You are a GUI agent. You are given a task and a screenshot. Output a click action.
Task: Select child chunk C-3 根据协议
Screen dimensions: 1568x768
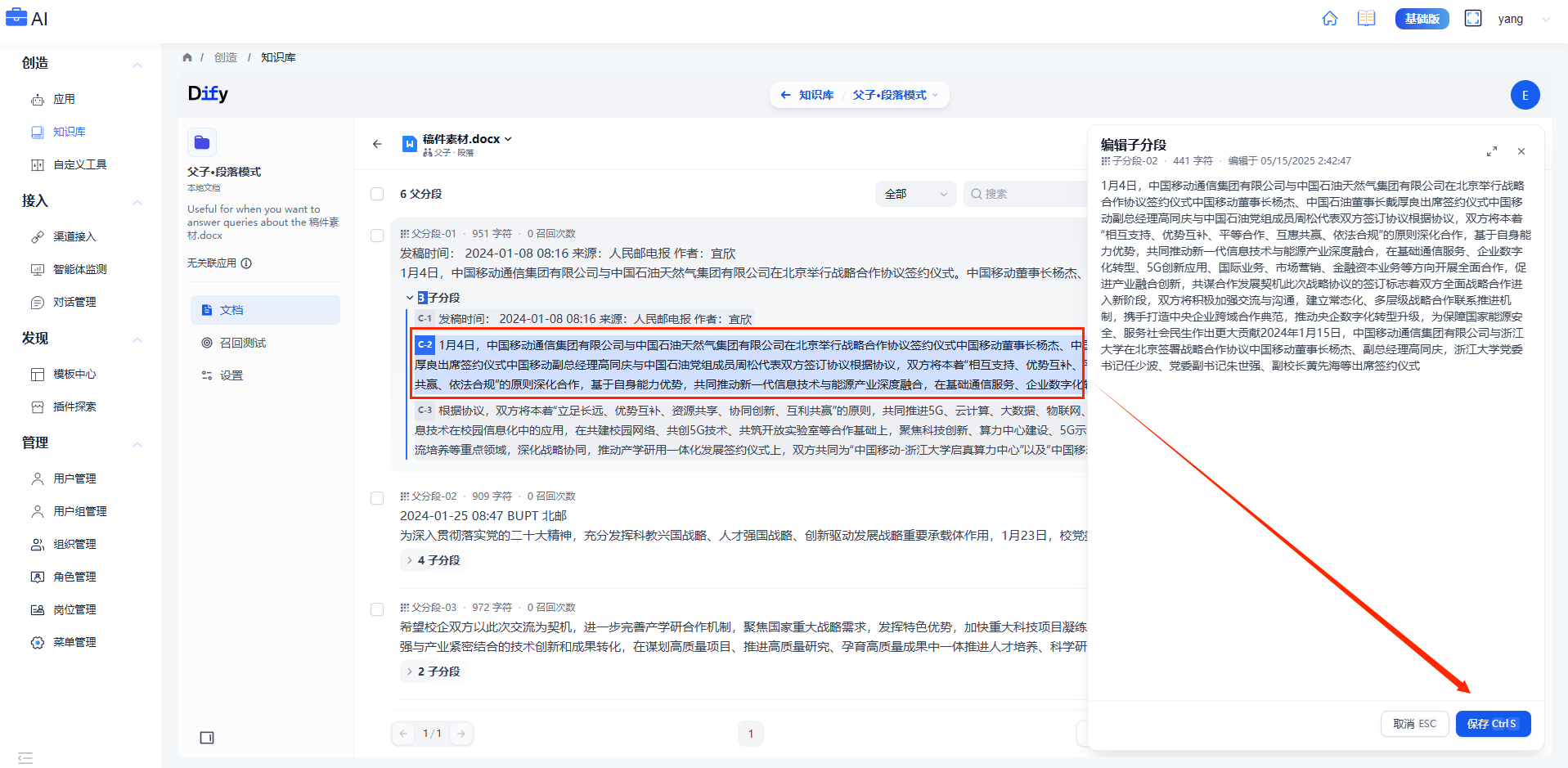750,430
